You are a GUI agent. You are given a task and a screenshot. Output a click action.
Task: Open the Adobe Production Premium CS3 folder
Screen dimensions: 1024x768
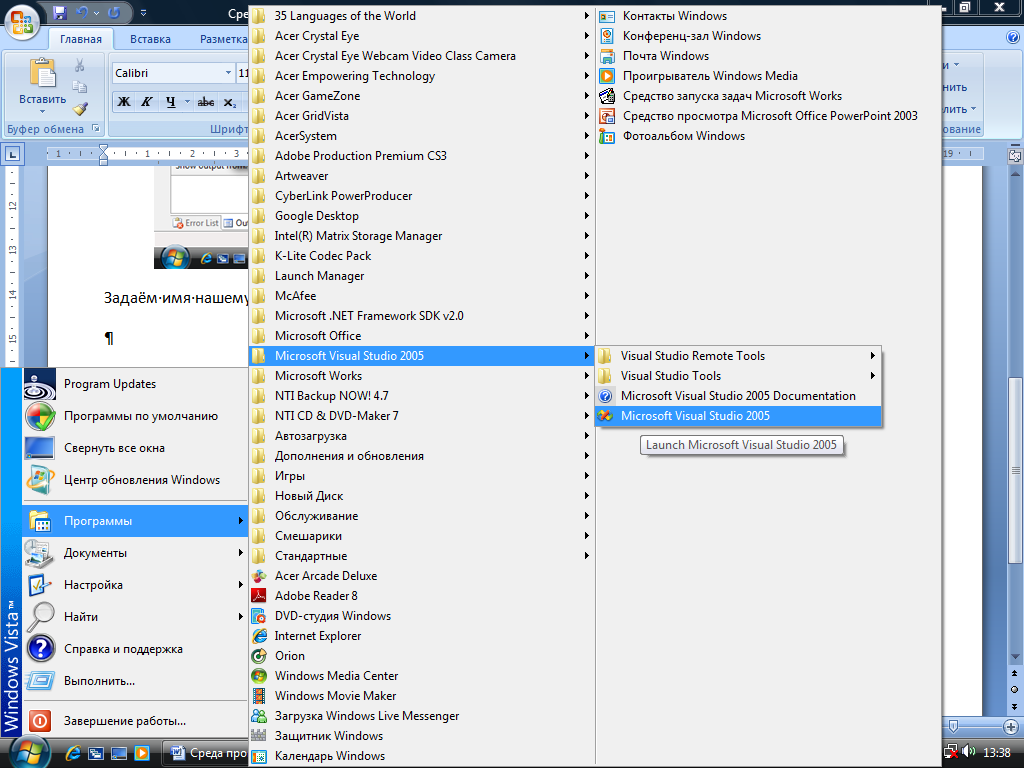tap(422, 156)
